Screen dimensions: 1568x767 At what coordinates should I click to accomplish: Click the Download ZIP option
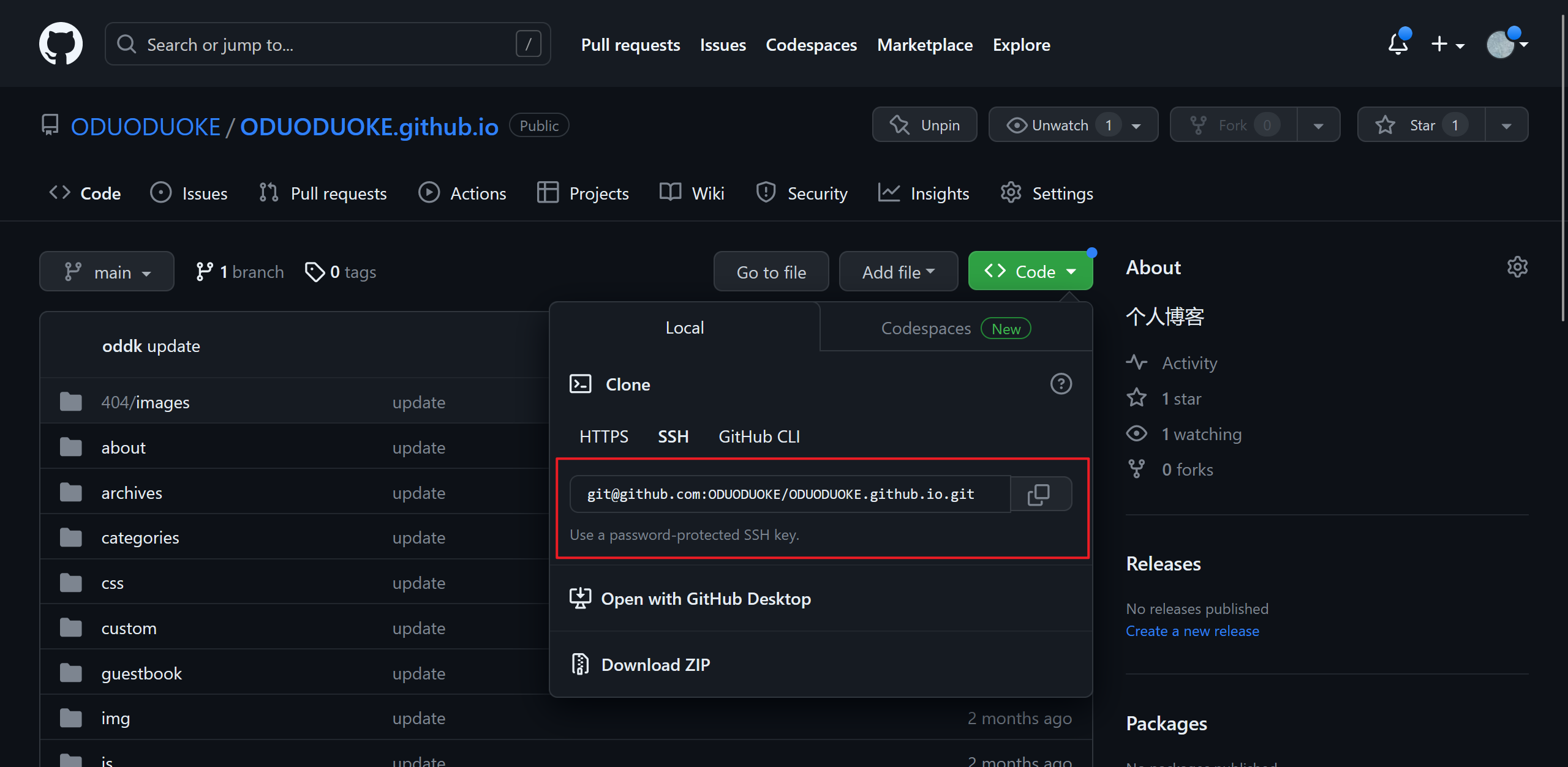point(655,664)
